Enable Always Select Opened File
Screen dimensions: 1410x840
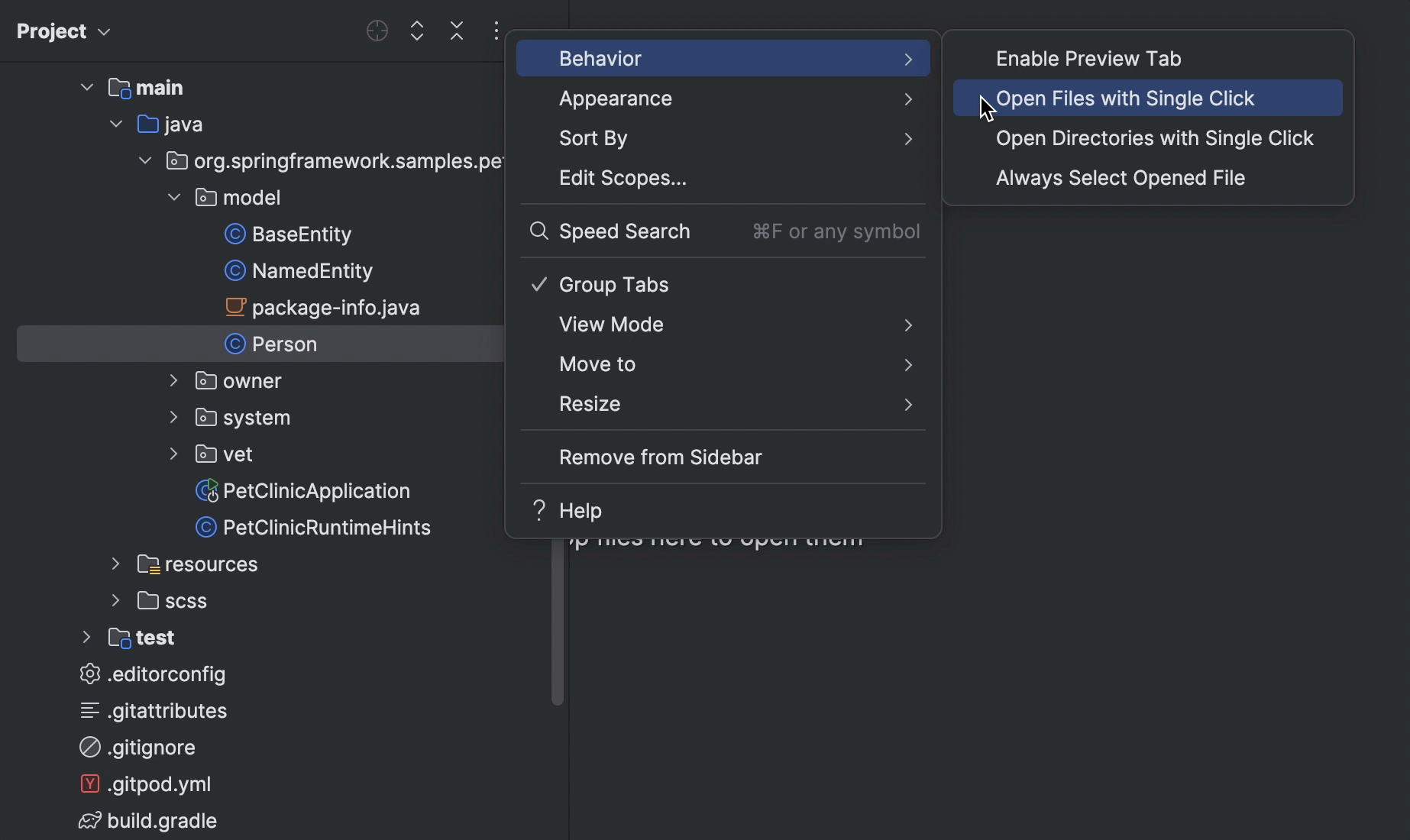[x=1118, y=178]
